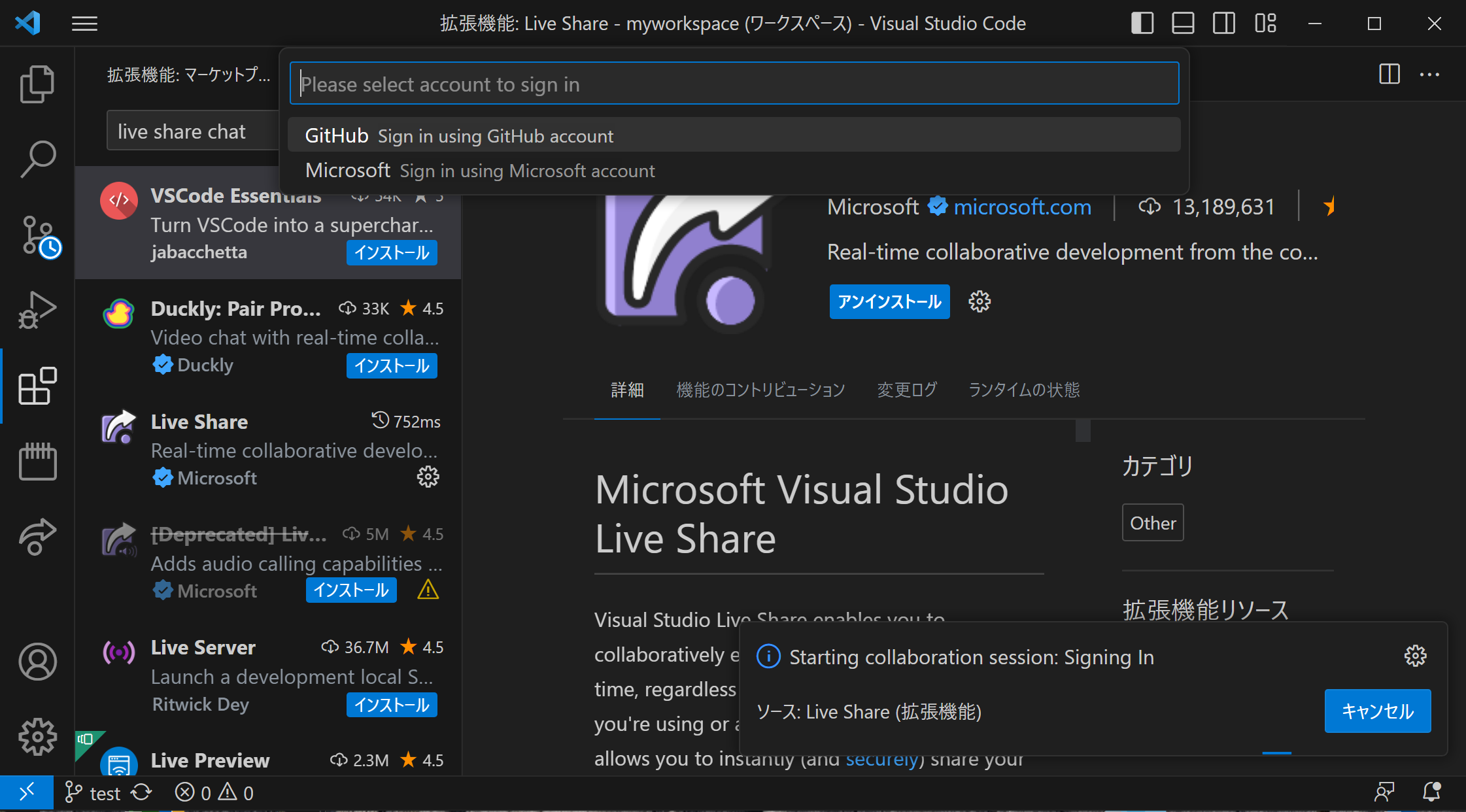This screenshot has width=1466, height=812.
Task: Focus the account selection input box
Action: tap(734, 84)
